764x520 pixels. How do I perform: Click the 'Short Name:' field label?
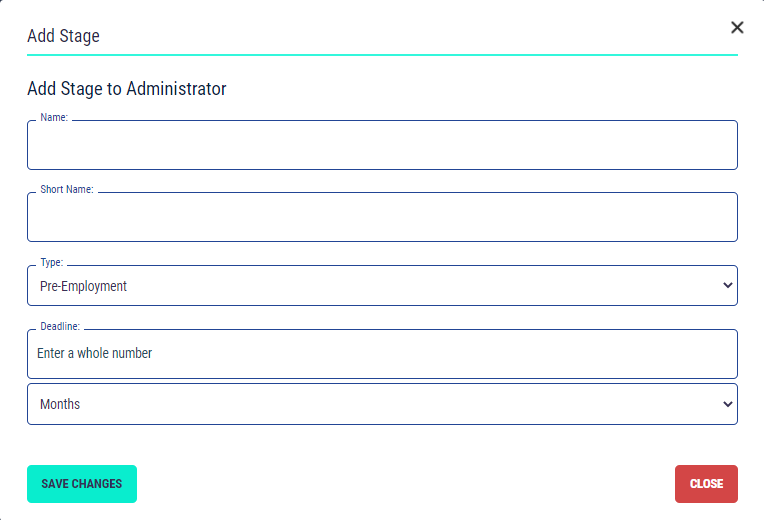click(x=66, y=189)
